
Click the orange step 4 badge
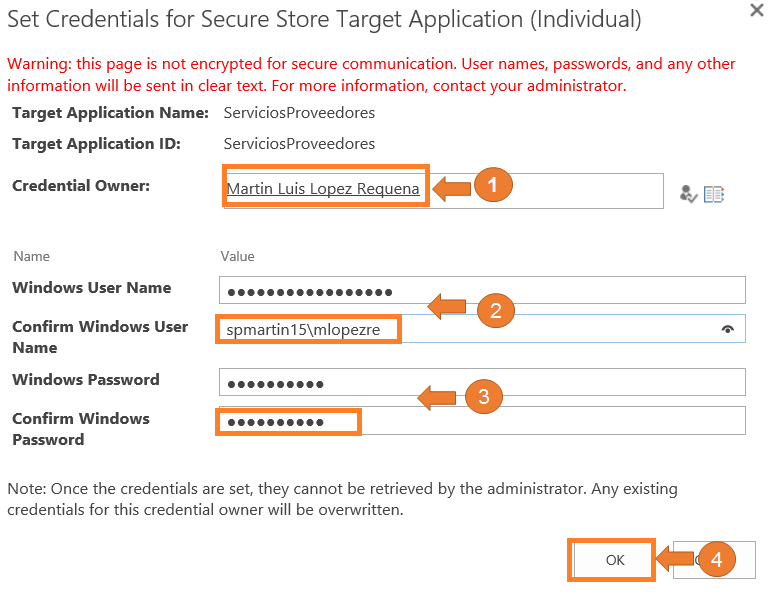(x=716, y=560)
